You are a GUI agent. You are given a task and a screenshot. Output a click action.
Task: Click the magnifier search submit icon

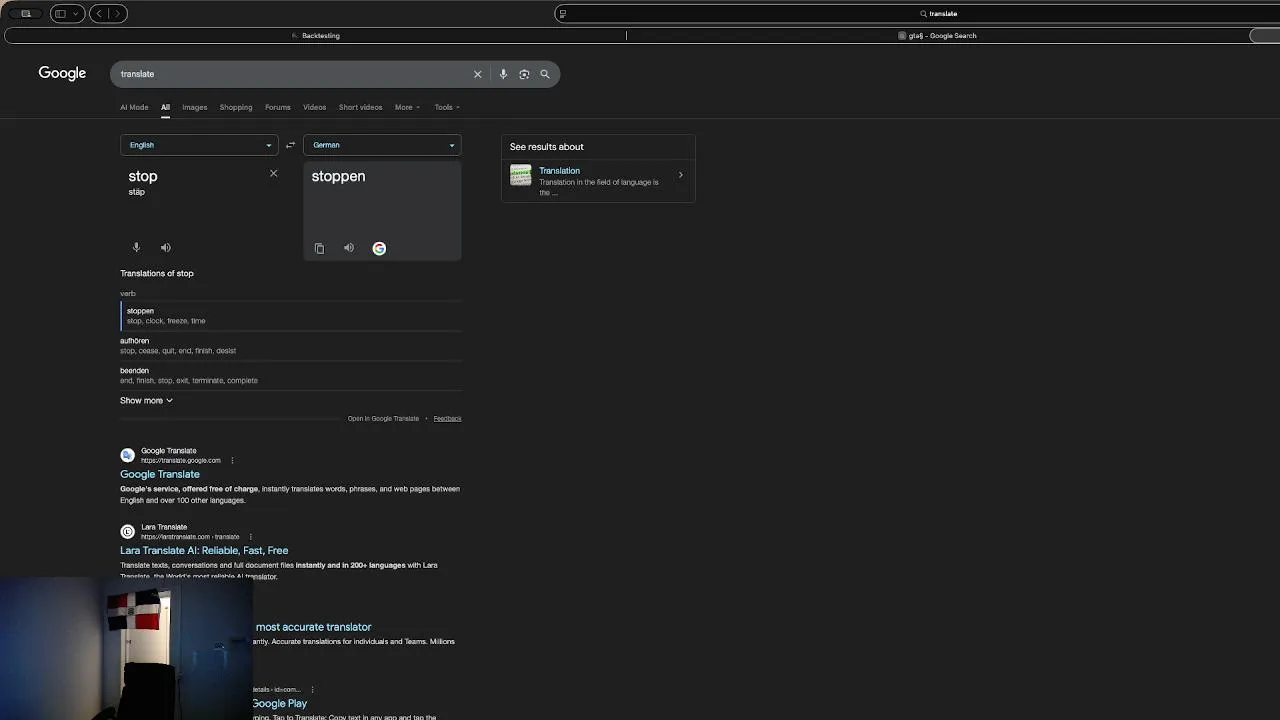[x=545, y=74]
